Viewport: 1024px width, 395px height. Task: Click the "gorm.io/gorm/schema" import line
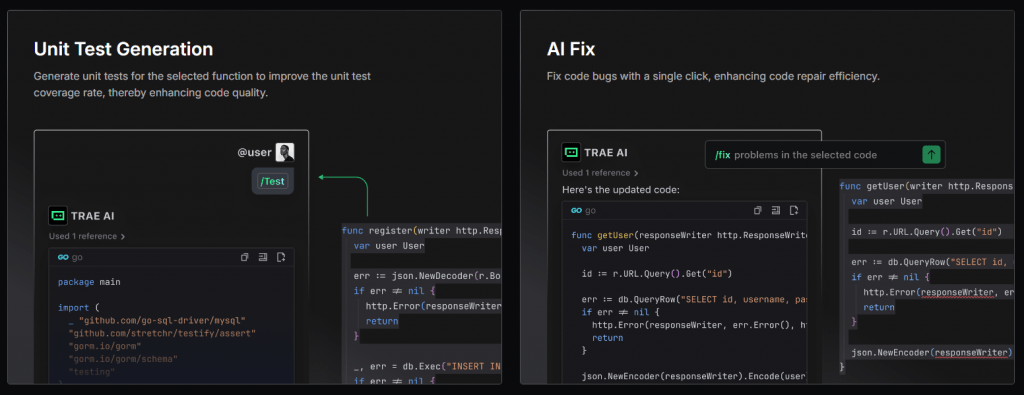123,359
